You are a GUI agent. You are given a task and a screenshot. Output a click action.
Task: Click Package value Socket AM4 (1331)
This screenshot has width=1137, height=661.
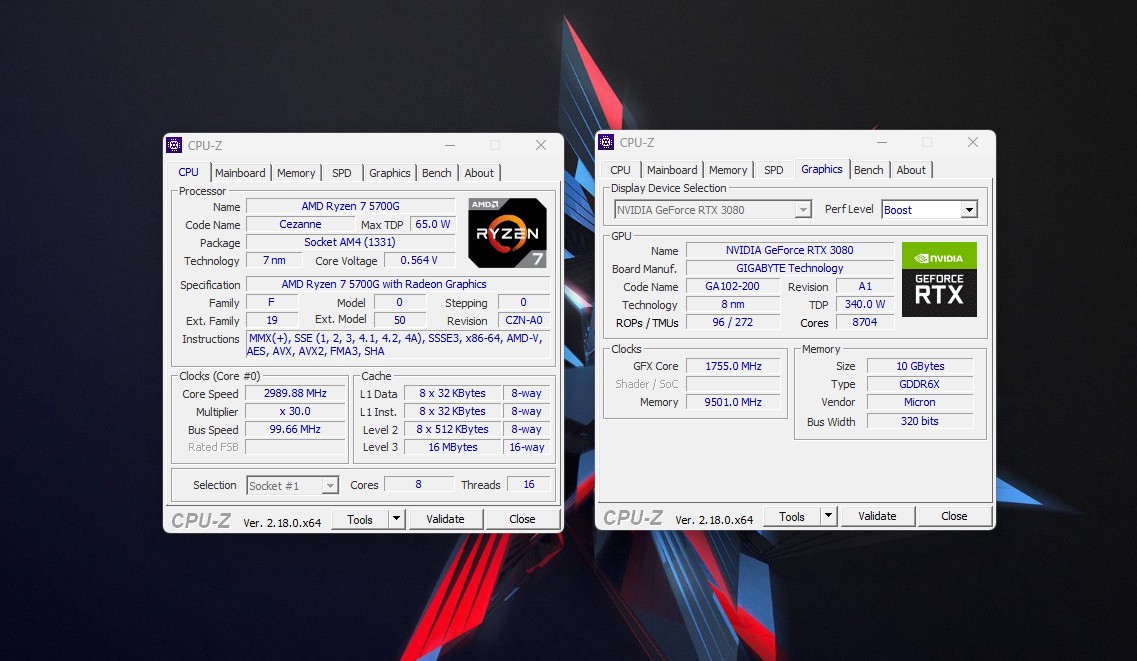click(x=350, y=242)
